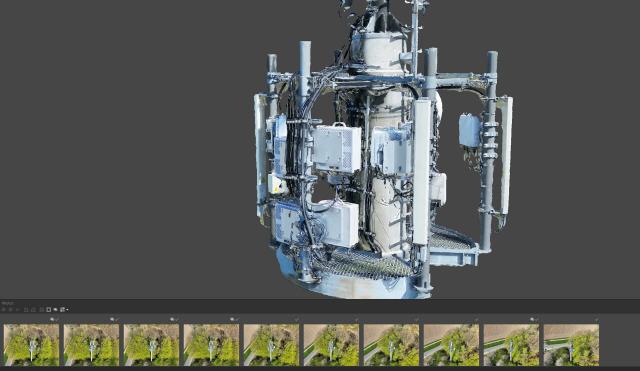Screen dimensions: 640x371
Task: Click the rotate-left icon in Photos toolbar
Action: 33,309
